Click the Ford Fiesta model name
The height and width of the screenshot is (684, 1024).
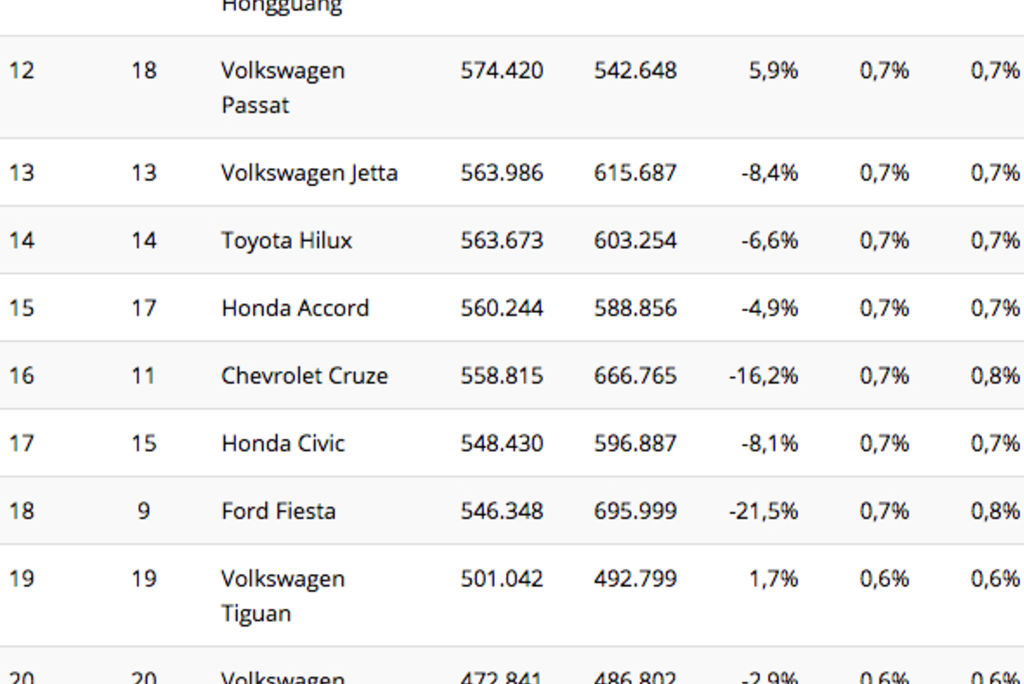[278, 511]
